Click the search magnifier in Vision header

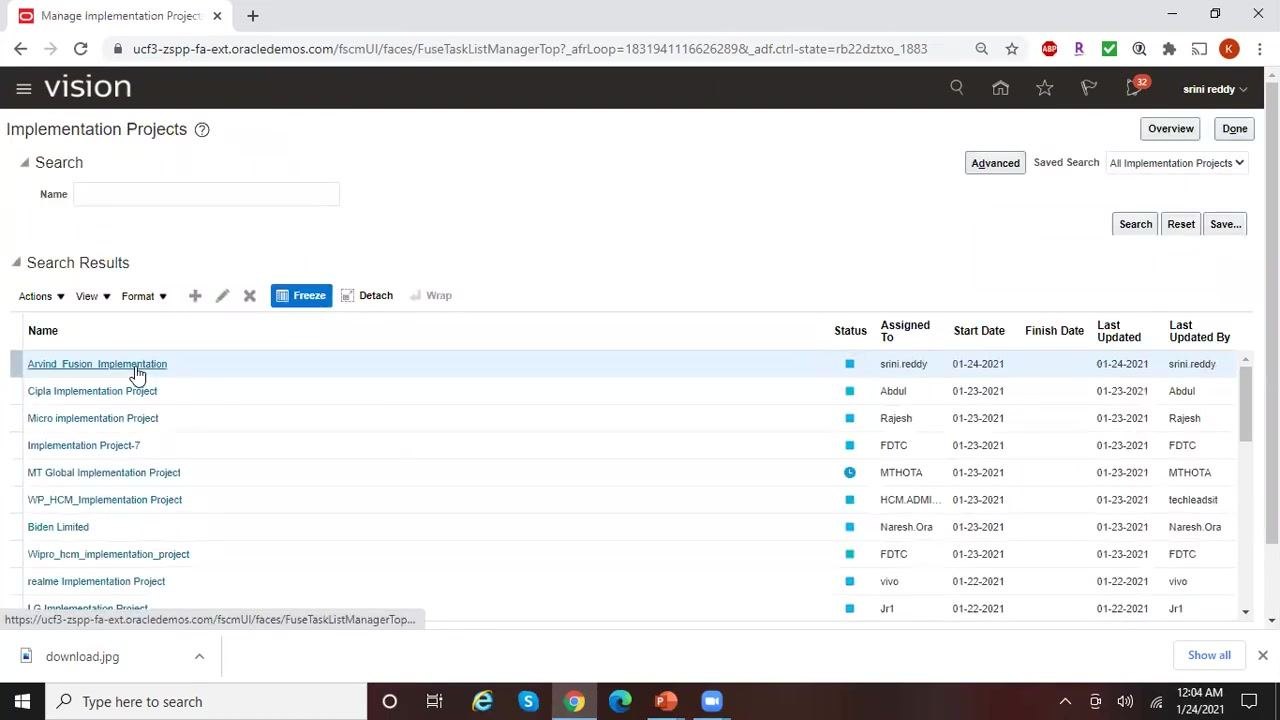(957, 88)
